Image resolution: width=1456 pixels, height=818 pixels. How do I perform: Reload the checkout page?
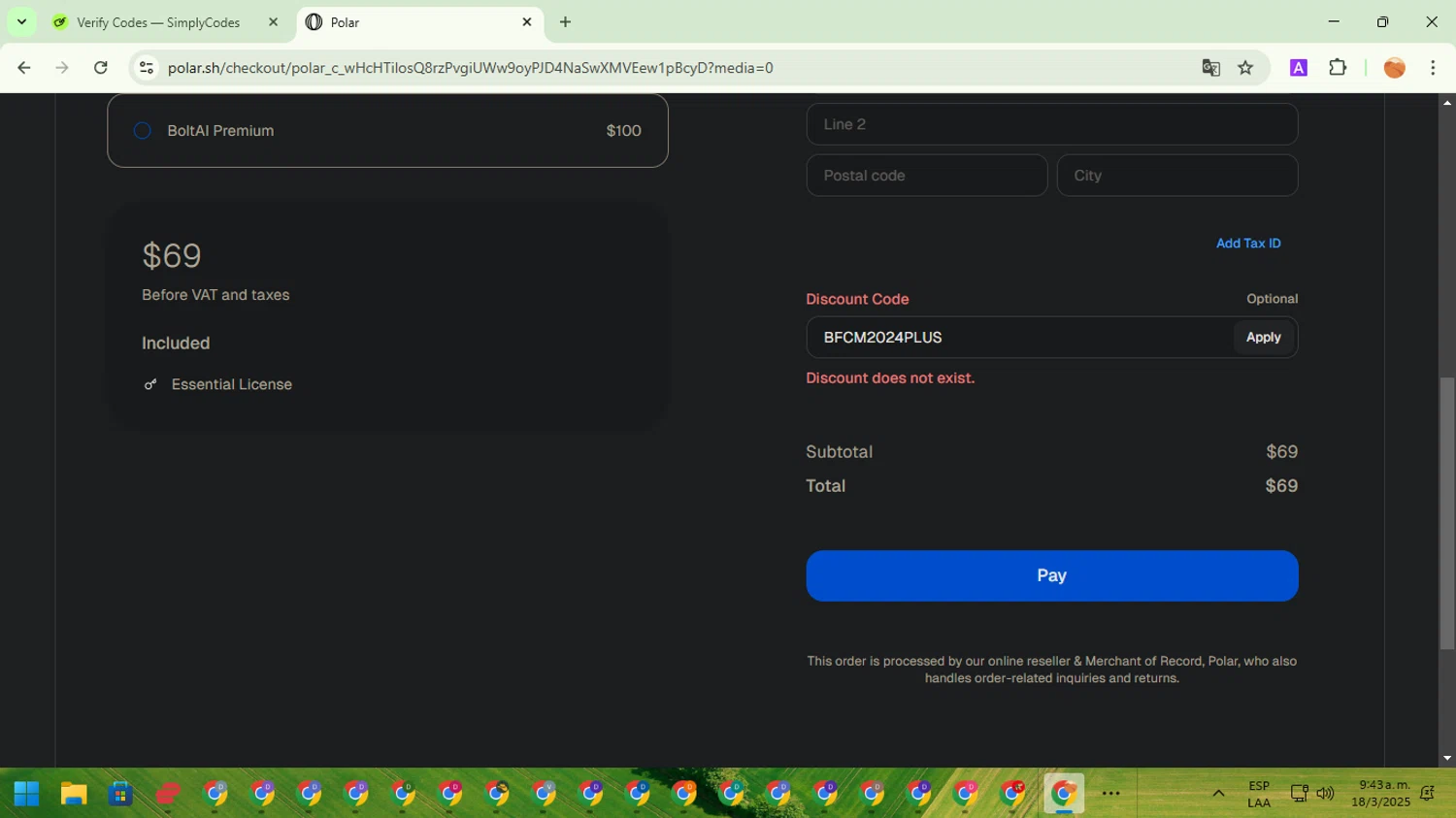[x=101, y=68]
